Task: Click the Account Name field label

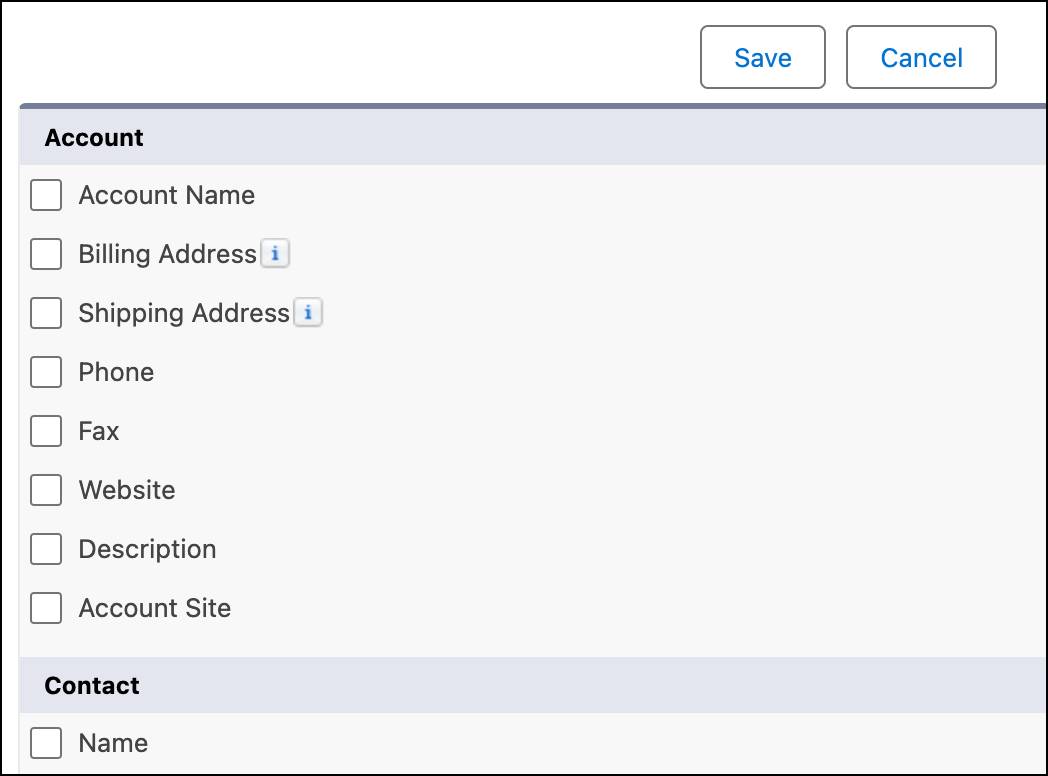Action: (166, 195)
